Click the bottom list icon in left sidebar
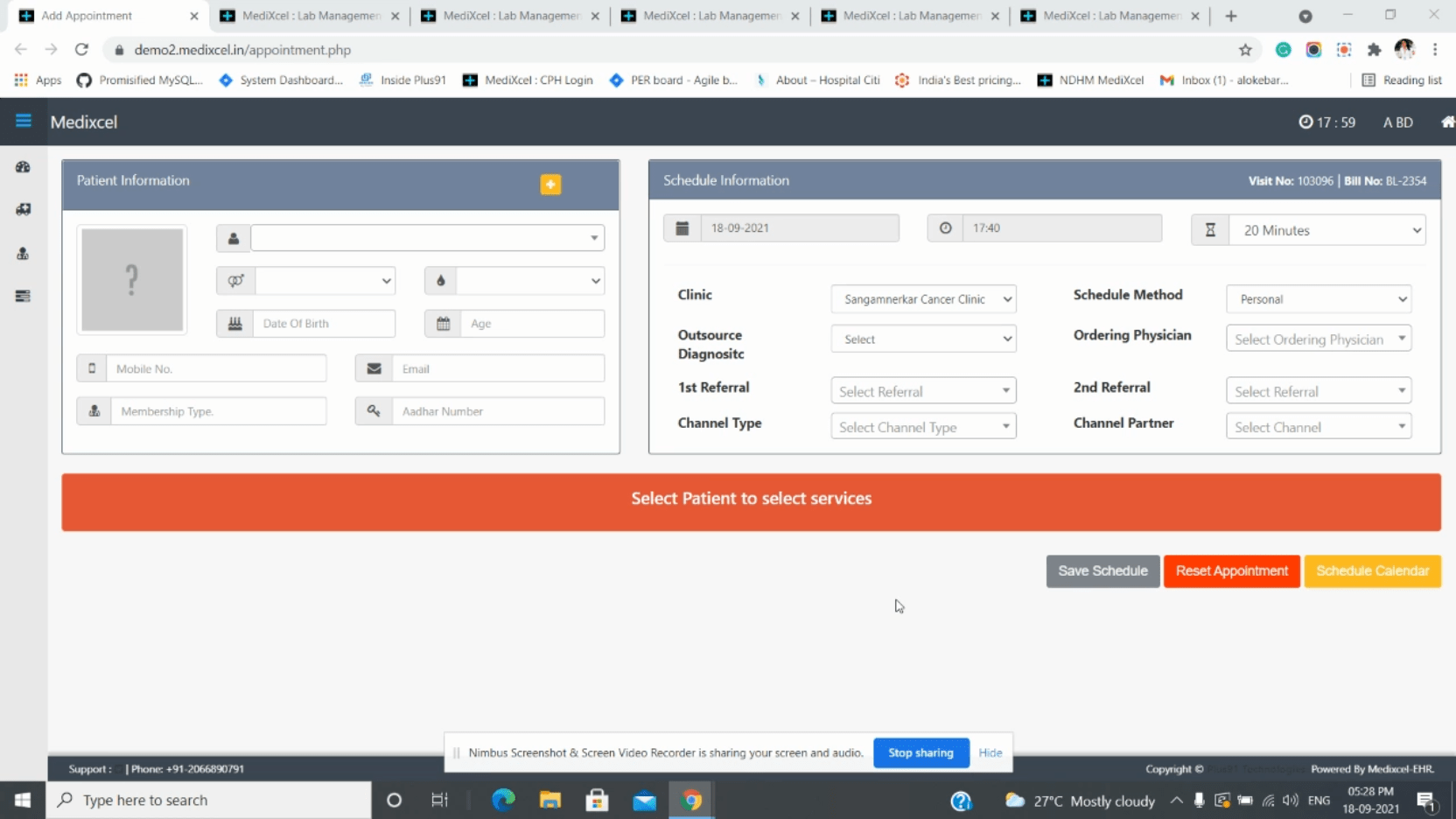This screenshot has width=1456, height=819. tap(24, 297)
